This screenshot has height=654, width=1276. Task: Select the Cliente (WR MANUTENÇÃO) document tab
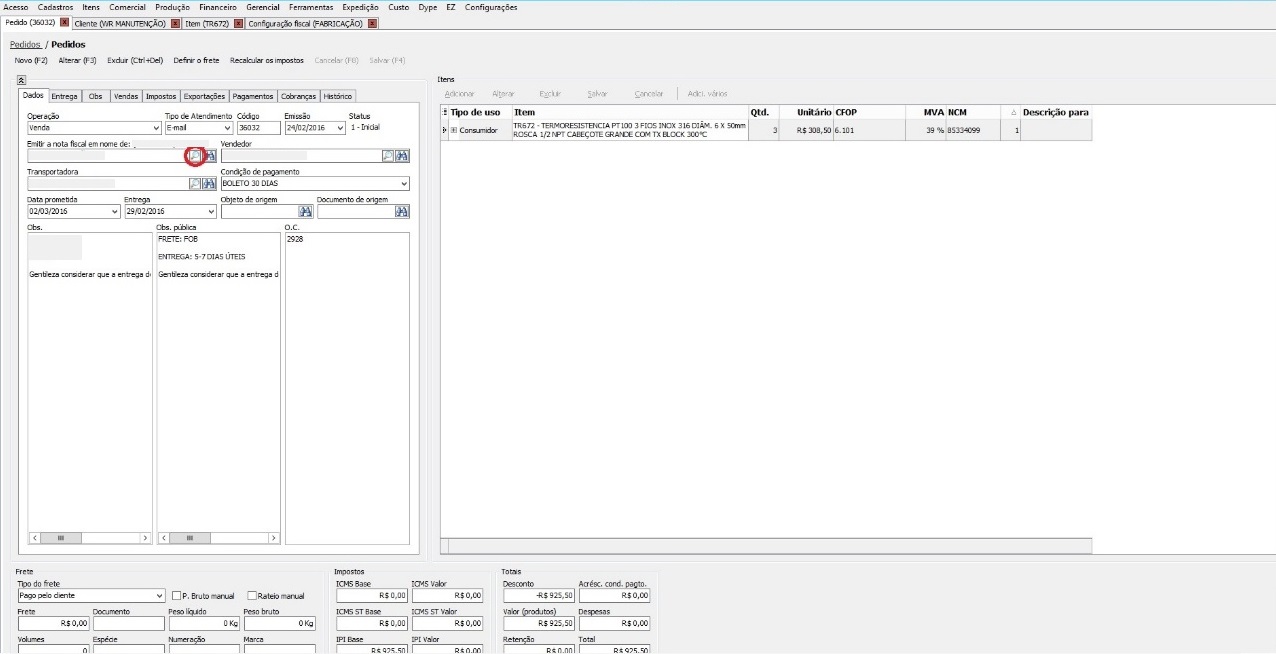[120, 23]
